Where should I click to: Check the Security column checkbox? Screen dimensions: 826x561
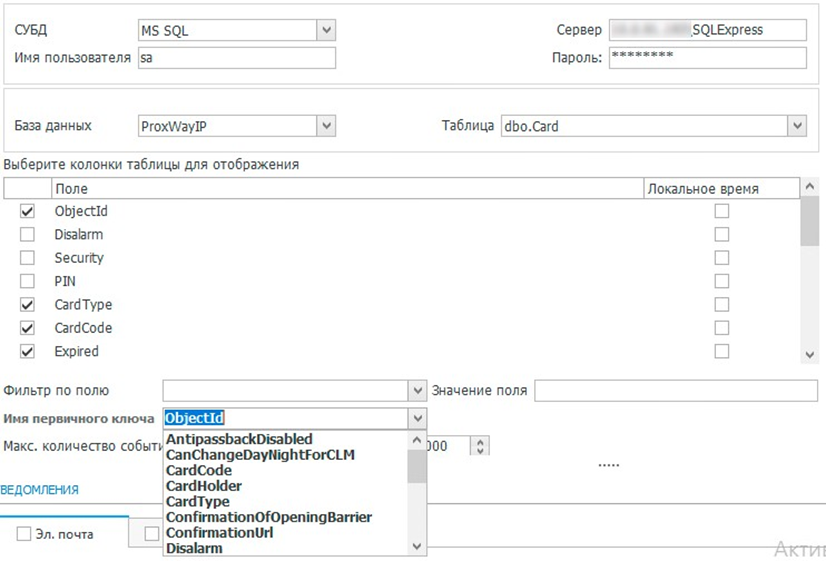(27, 258)
